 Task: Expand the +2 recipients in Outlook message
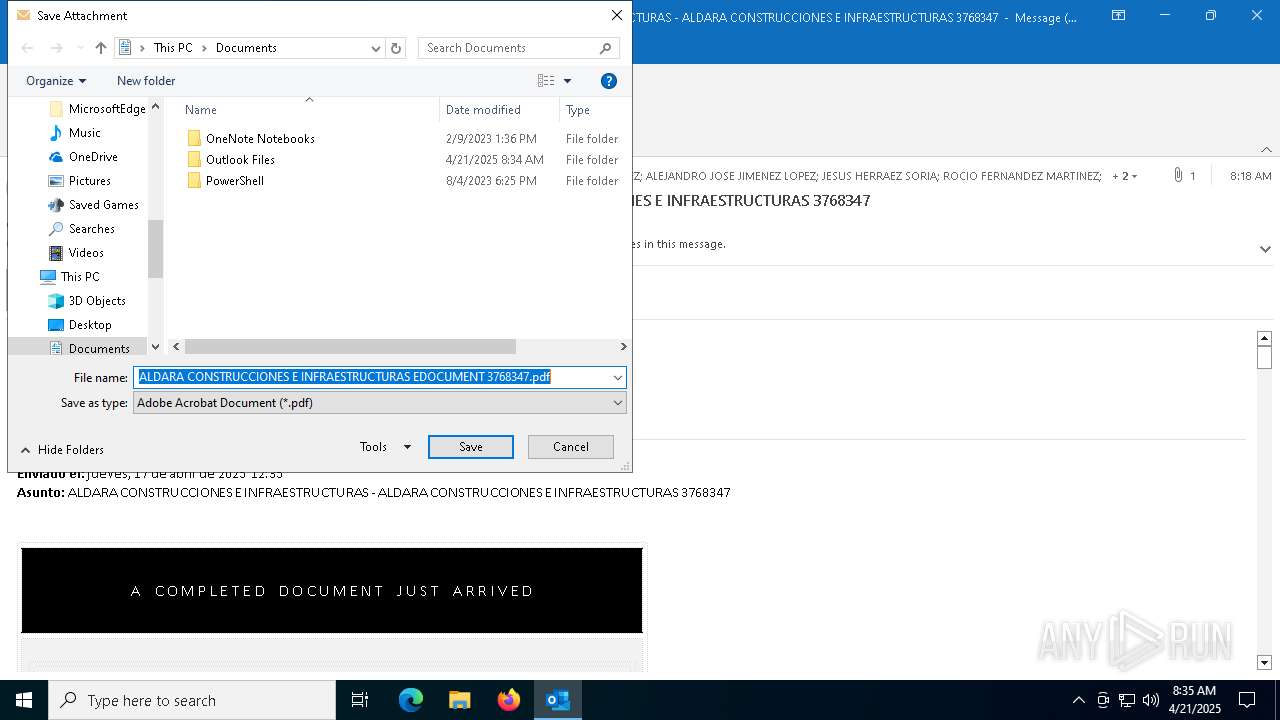point(1125,176)
